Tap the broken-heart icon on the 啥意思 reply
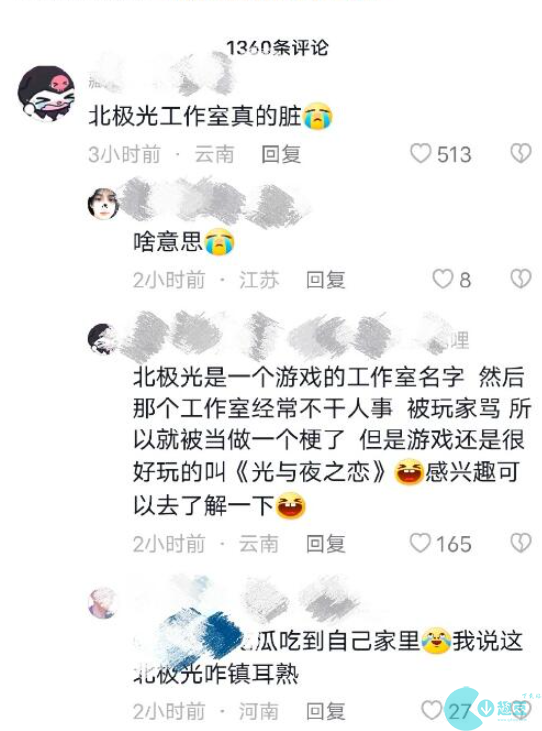This screenshot has height=731, width=542. [521, 279]
